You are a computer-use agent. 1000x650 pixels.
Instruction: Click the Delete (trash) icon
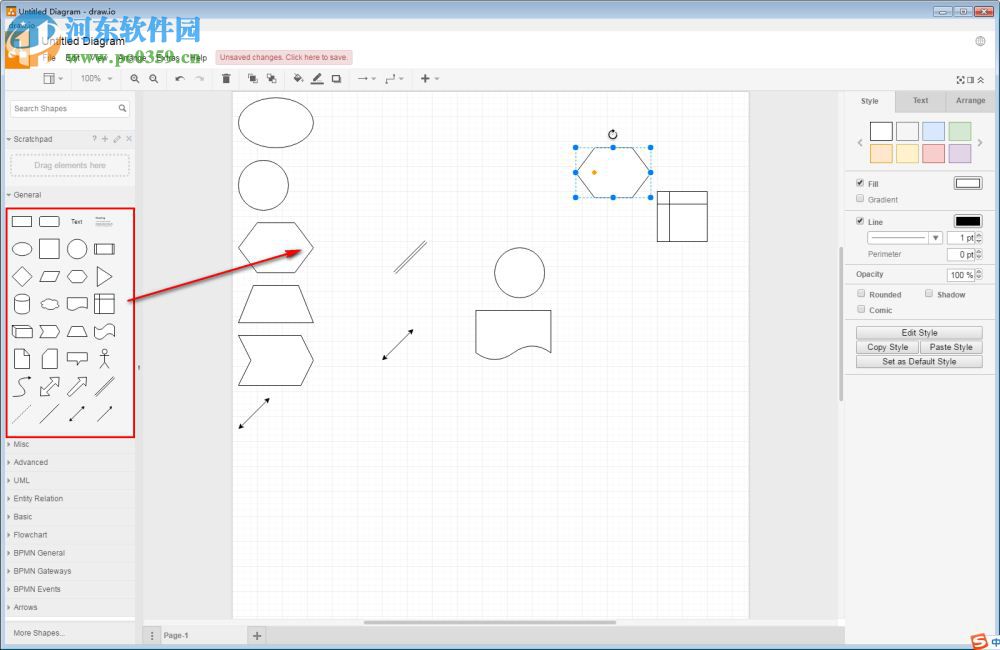226,78
